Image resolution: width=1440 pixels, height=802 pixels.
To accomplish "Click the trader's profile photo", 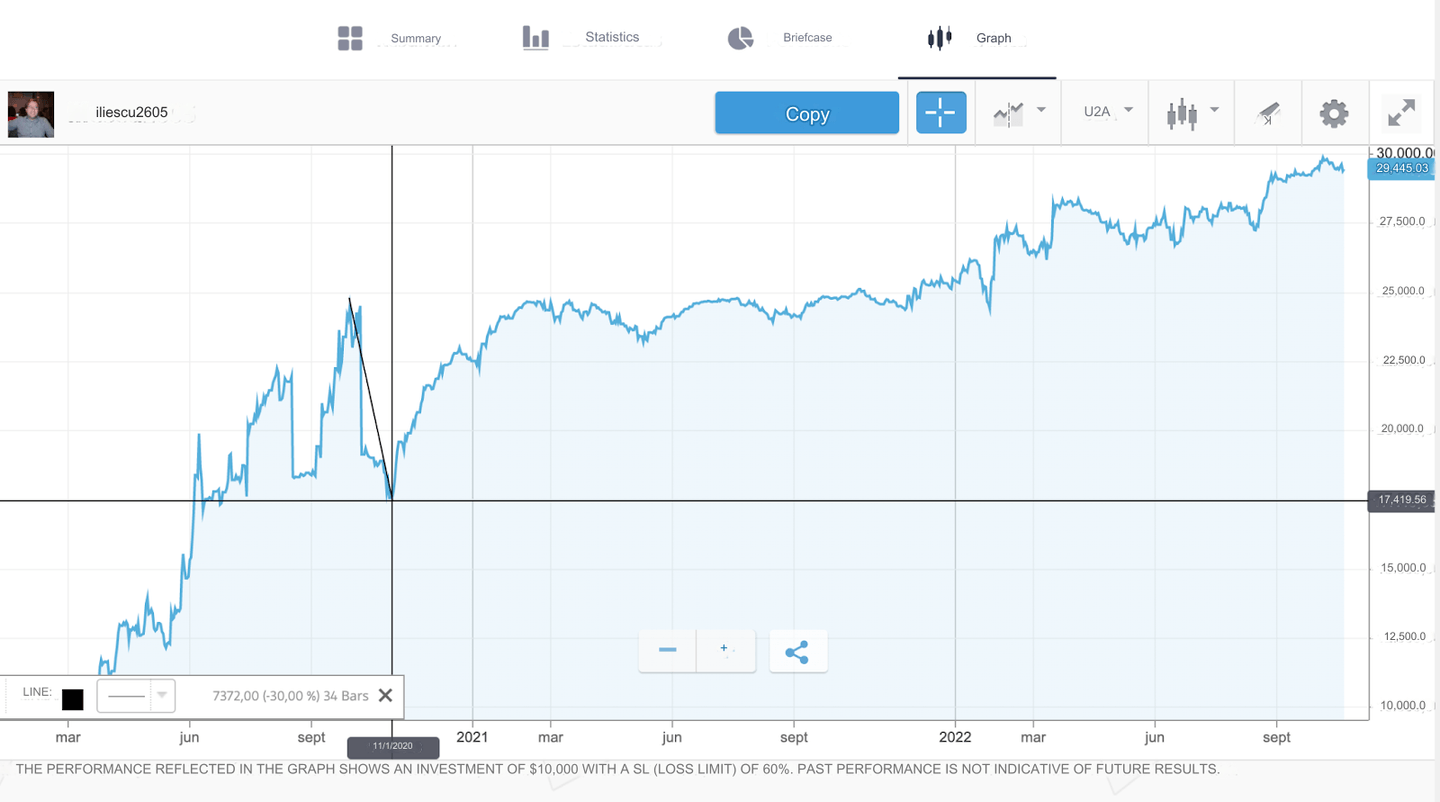I will [x=31, y=113].
